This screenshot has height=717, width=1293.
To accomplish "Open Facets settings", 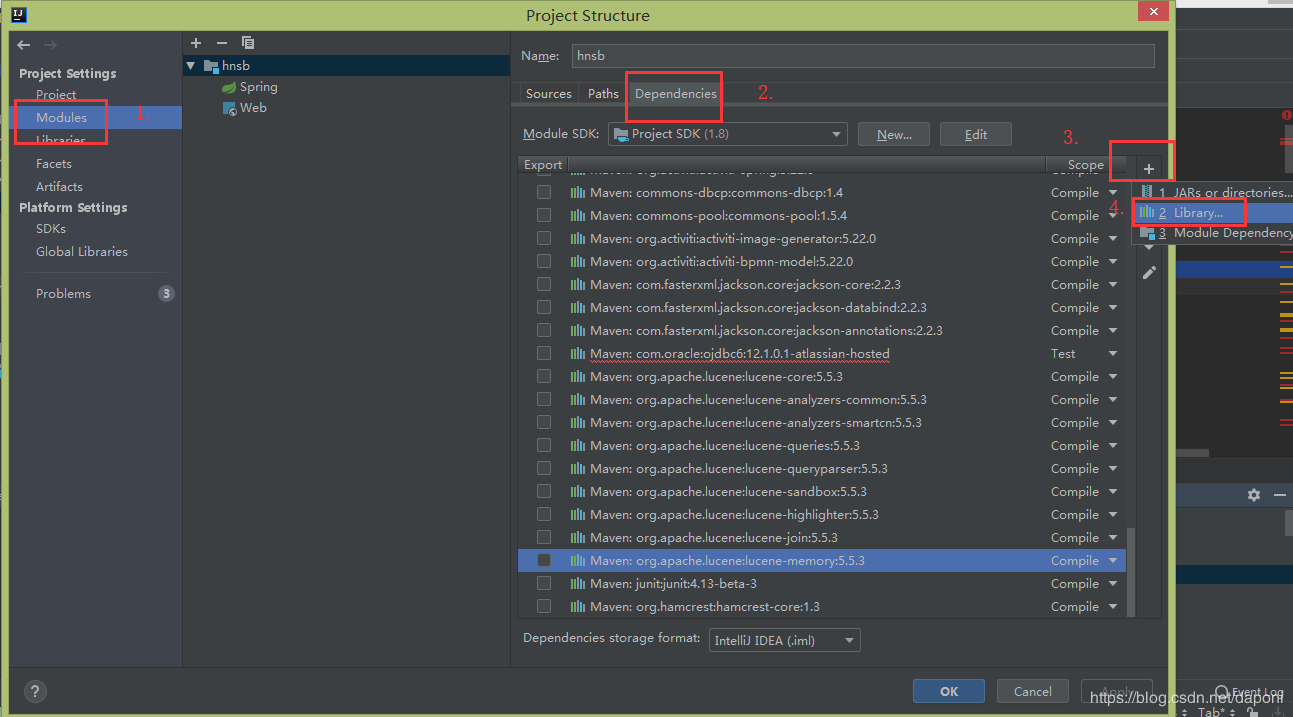I will [x=54, y=163].
